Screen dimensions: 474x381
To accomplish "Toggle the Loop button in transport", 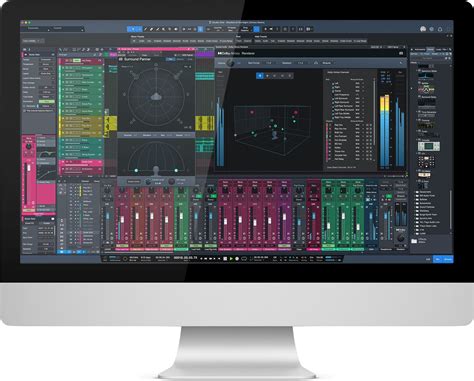I will pyautogui.click(x=244, y=259).
